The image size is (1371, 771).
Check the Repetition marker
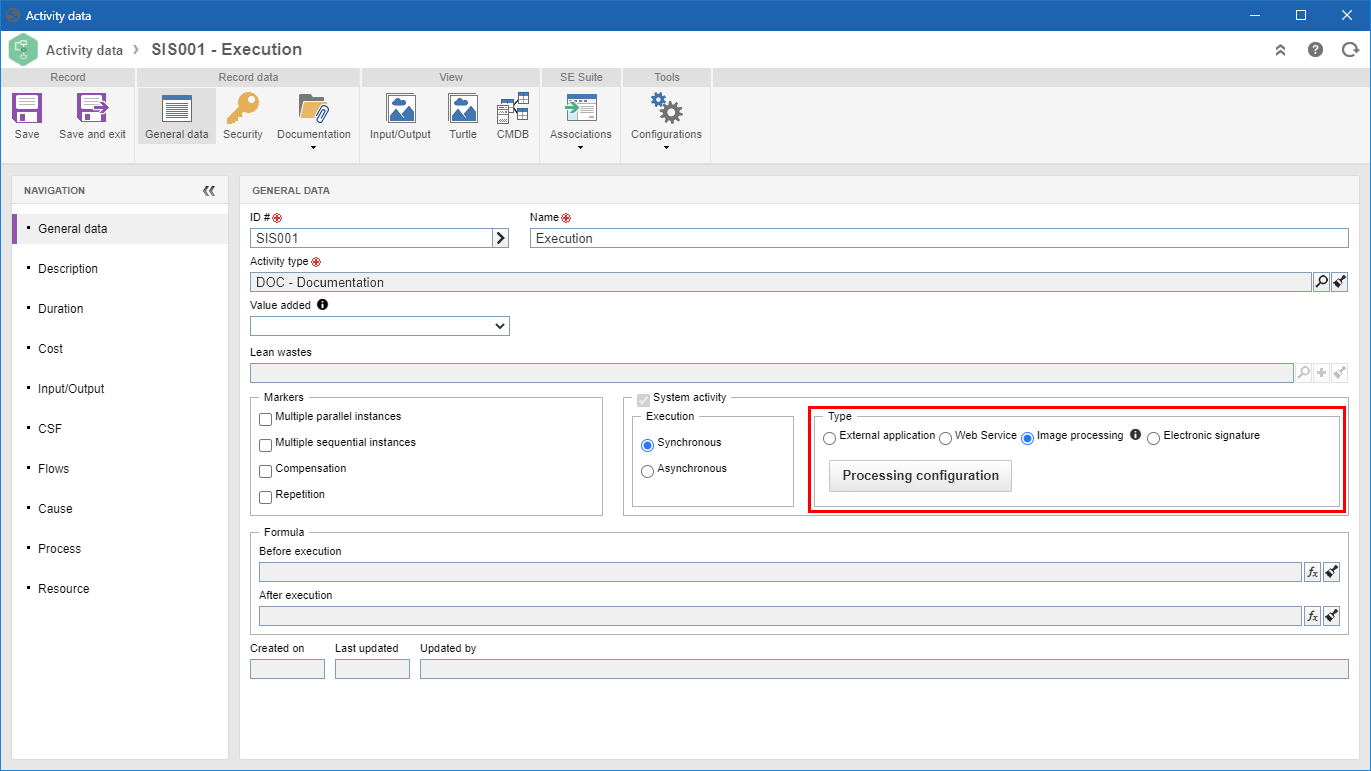266,497
